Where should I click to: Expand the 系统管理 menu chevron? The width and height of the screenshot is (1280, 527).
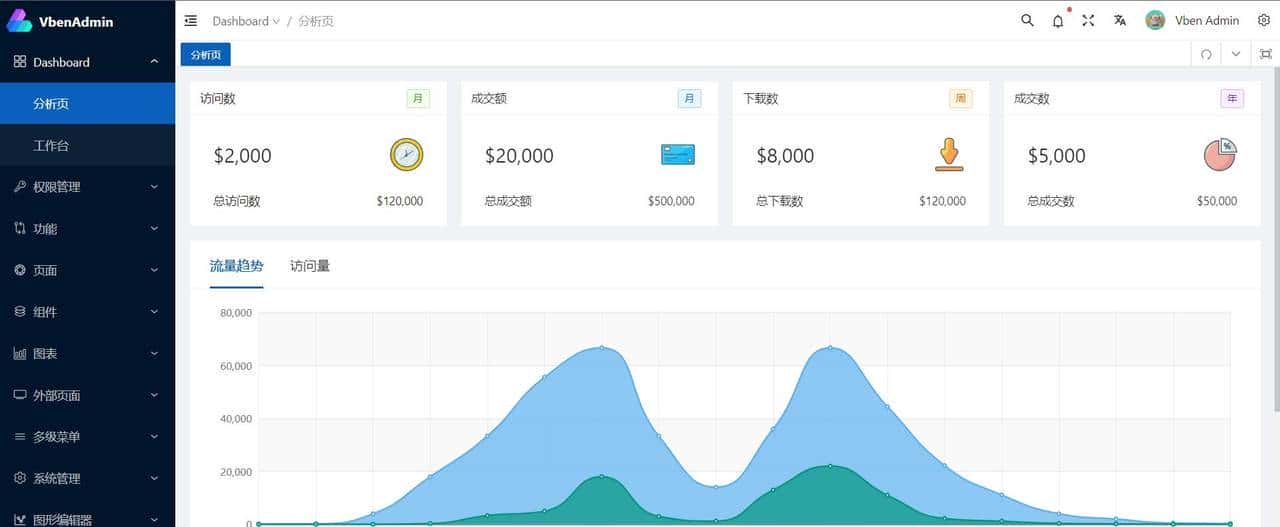[154, 478]
